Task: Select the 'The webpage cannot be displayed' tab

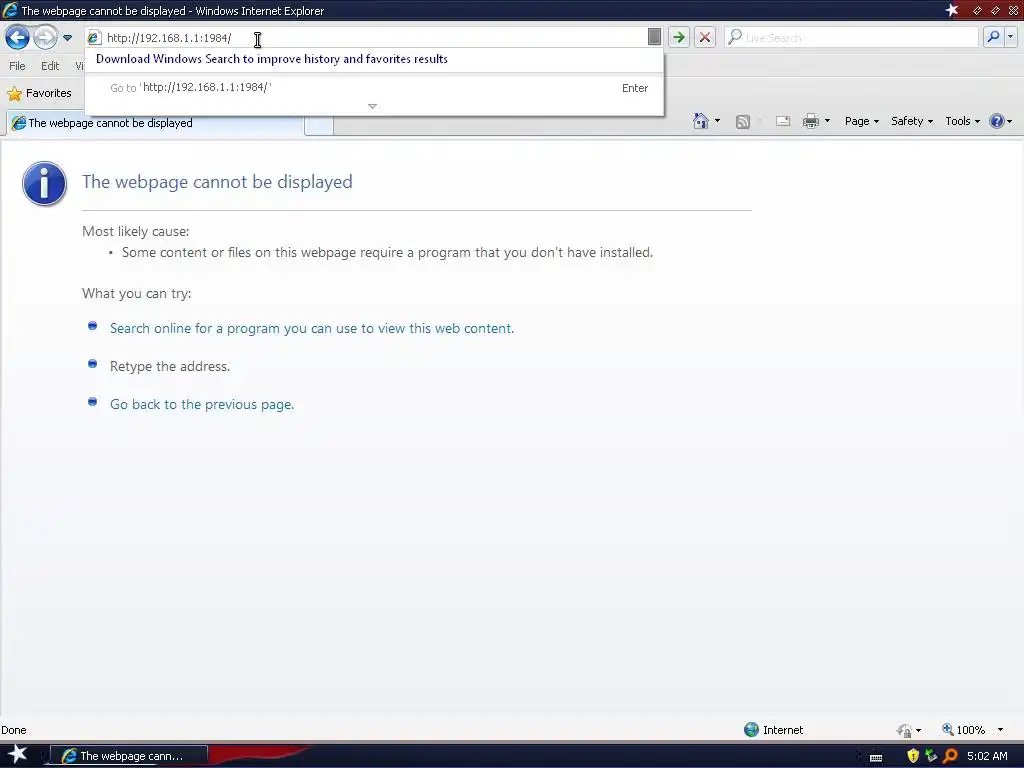Action: [x=155, y=123]
